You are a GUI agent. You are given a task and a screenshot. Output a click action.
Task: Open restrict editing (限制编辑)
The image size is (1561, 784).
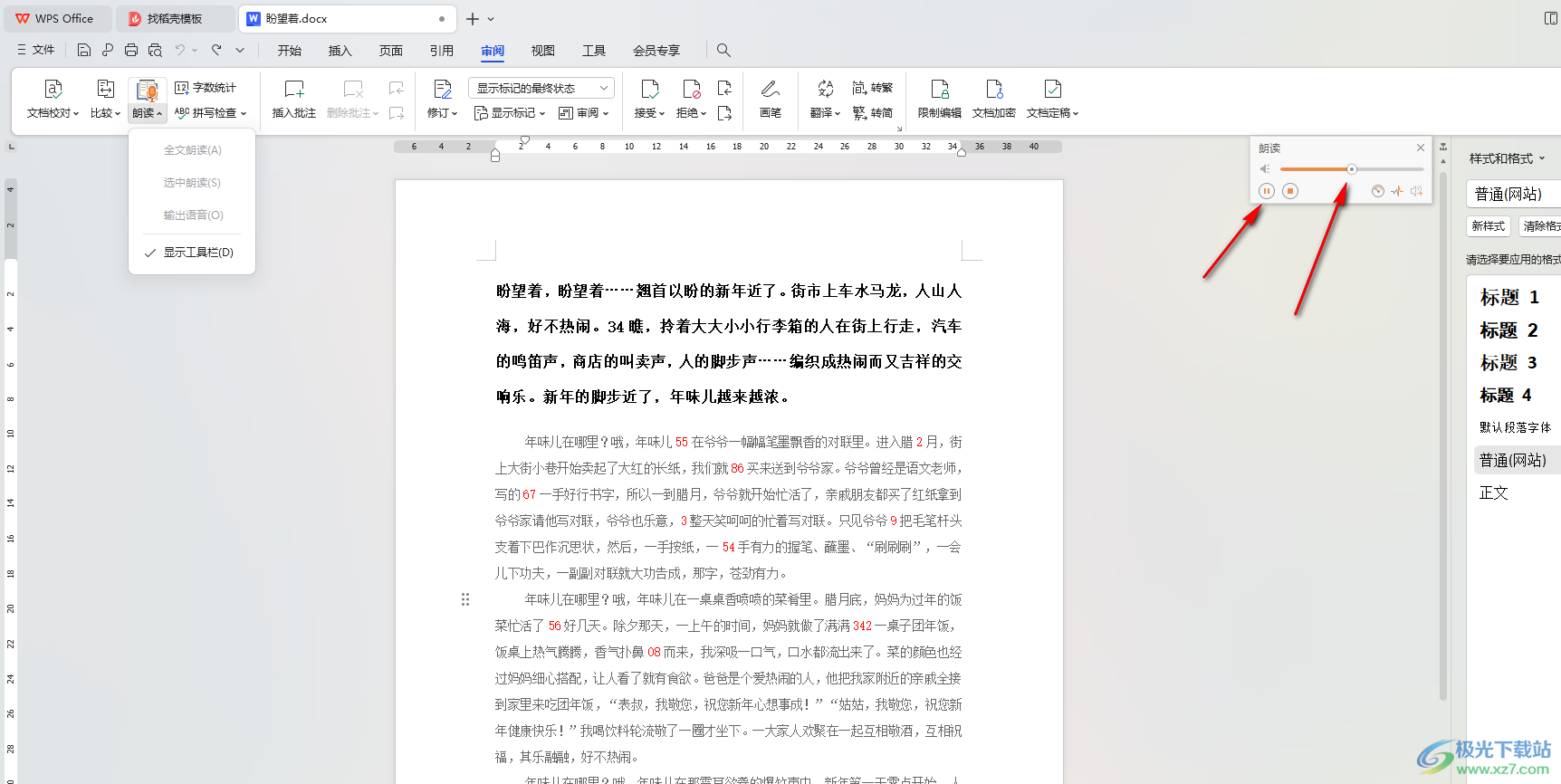pos(940,99)
